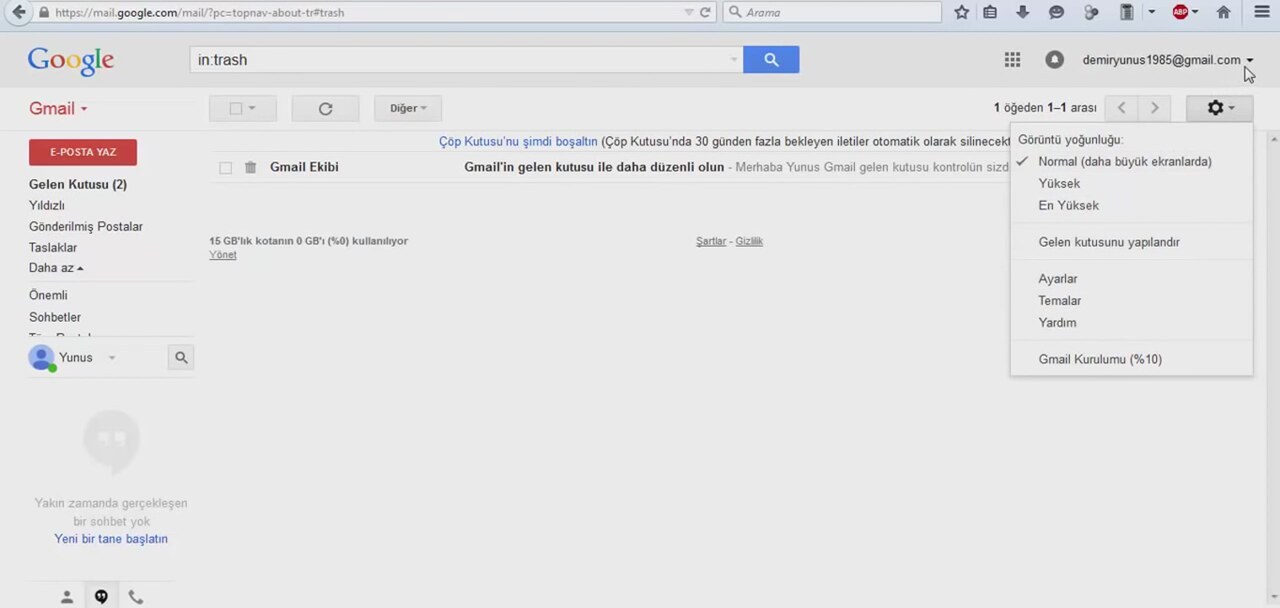Open the Şartlar link
This screenshot has height=608, width=1280.
tap(711, 241)
